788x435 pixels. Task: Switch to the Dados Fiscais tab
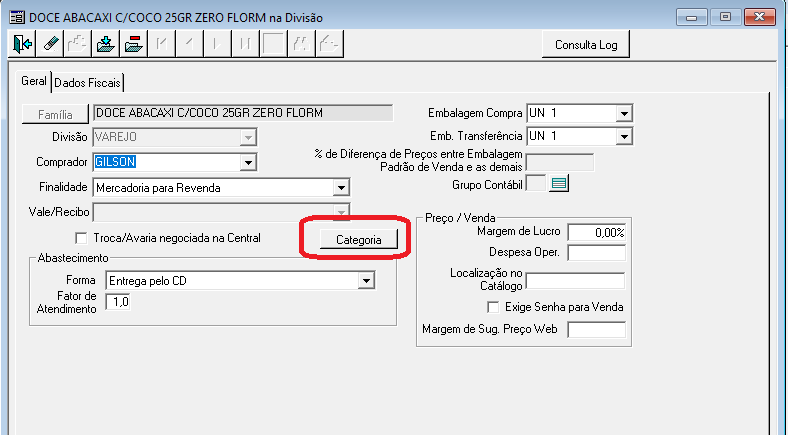pyautogui.click(x=87, y=83)
